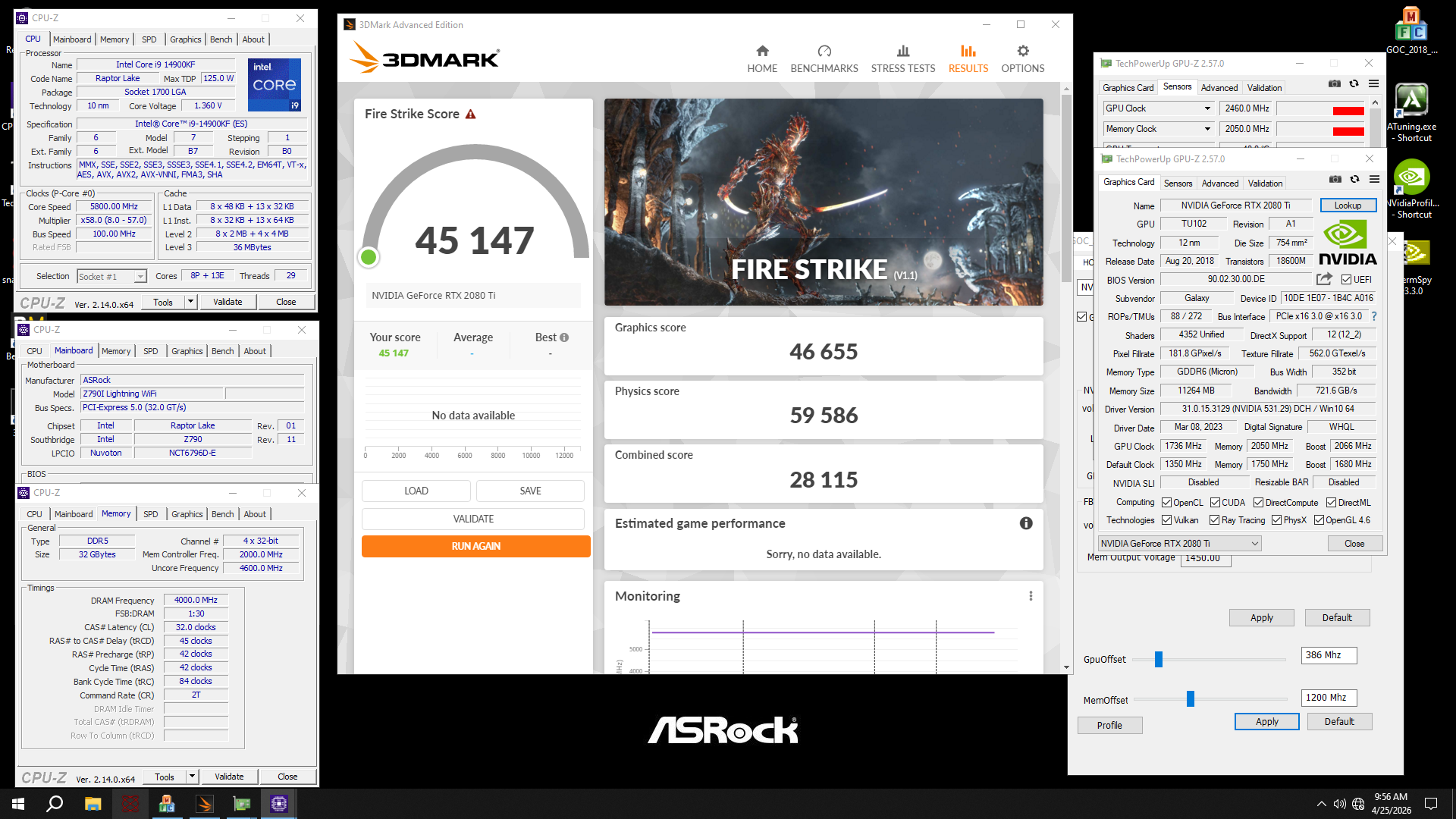
Task: Toggle the UEFI checkbox in GPU-Z
Action: (x=1346, y=280)
